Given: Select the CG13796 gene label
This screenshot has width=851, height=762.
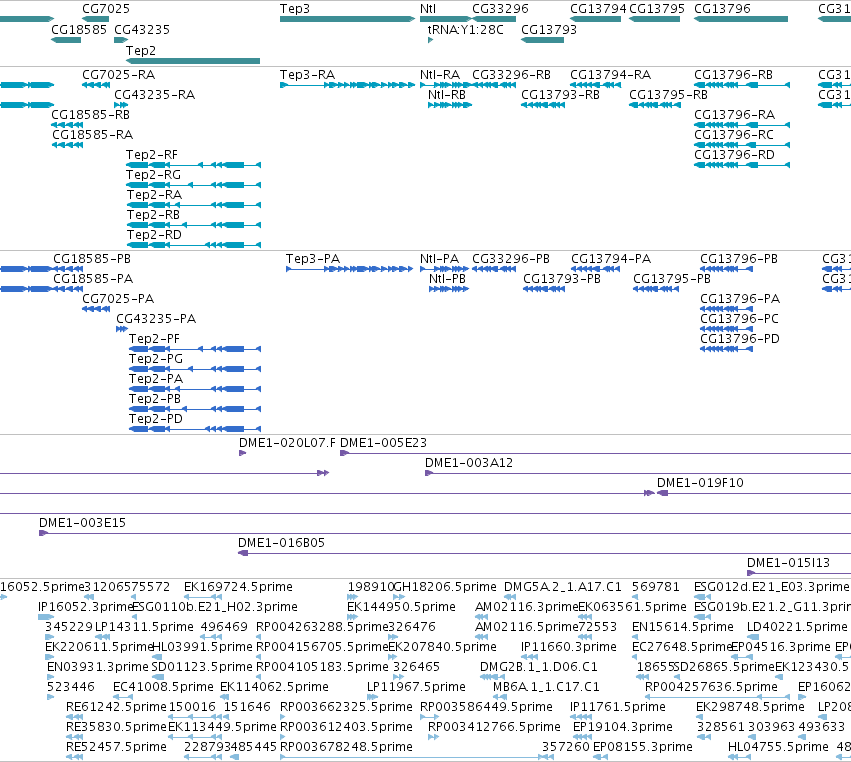Looking at the screenshot, I should (x=722, y=9).
